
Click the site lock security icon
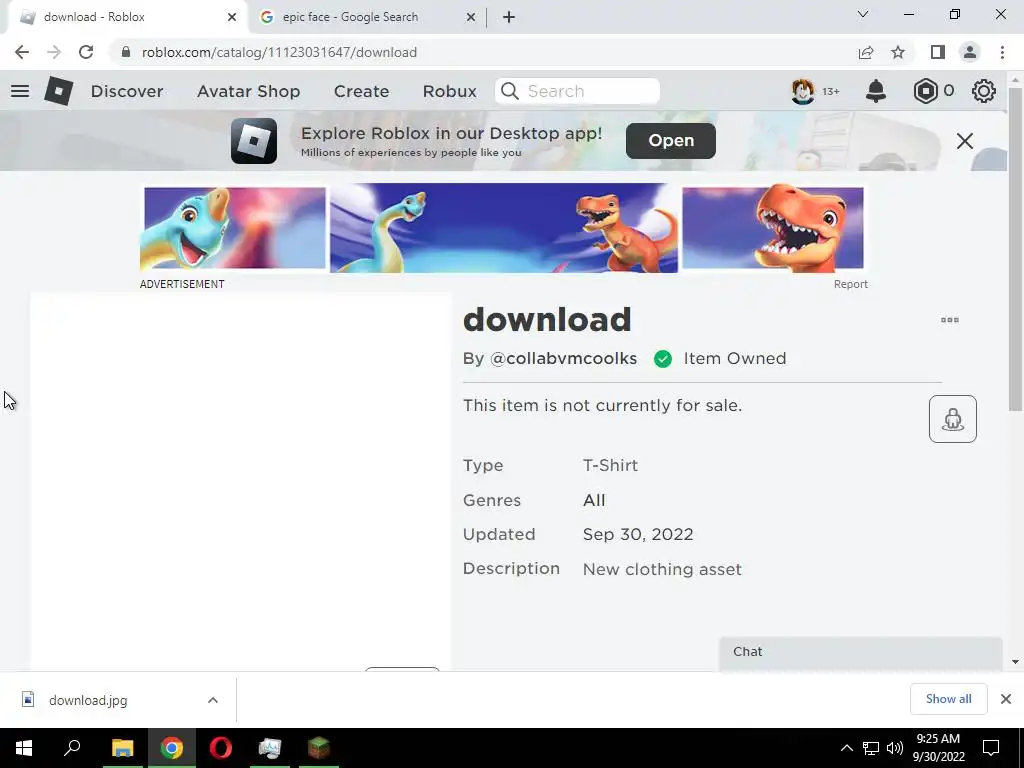pyautogui.click(x=126, y=52)
